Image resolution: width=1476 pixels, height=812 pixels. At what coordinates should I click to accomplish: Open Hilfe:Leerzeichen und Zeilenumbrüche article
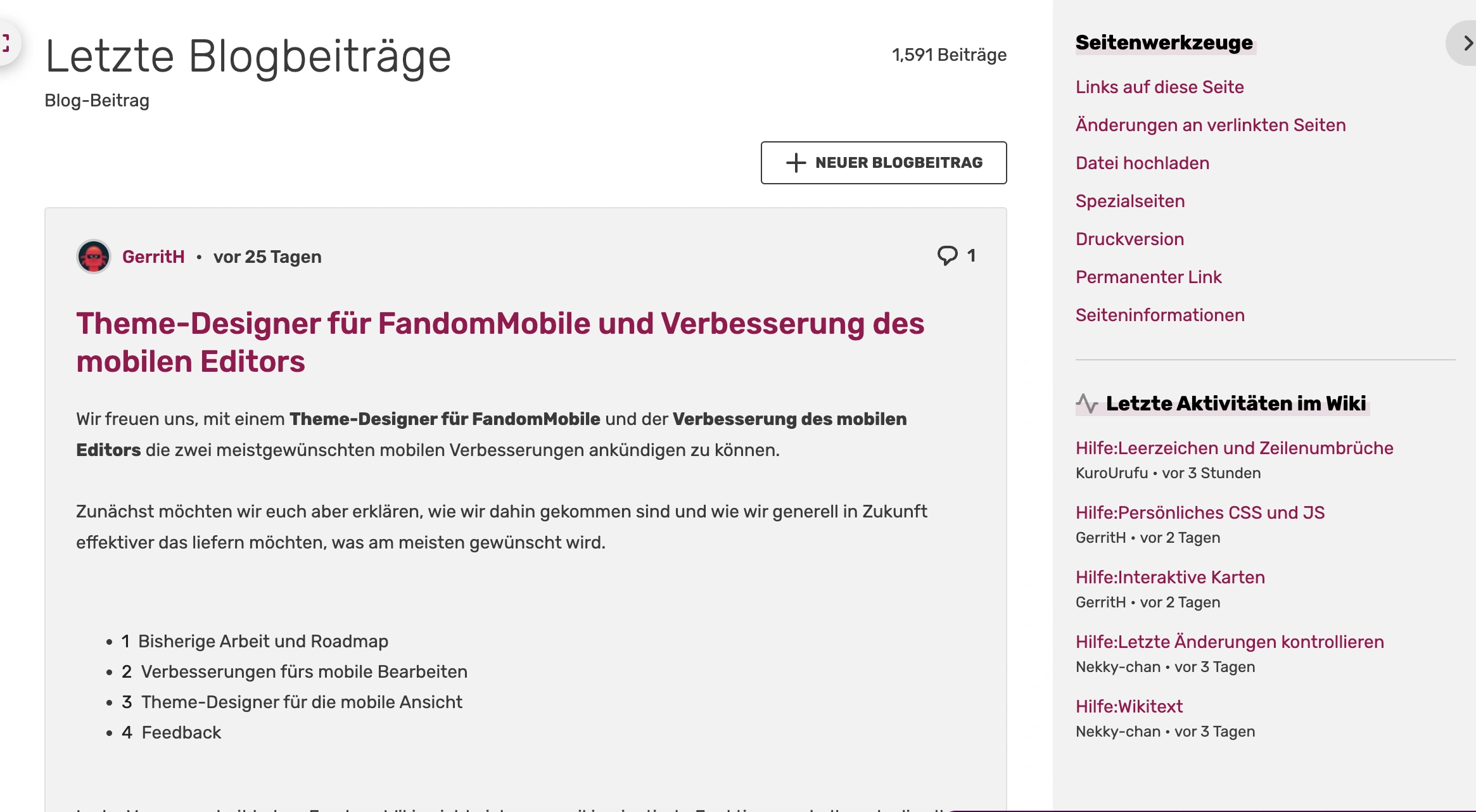point(1234,448)
